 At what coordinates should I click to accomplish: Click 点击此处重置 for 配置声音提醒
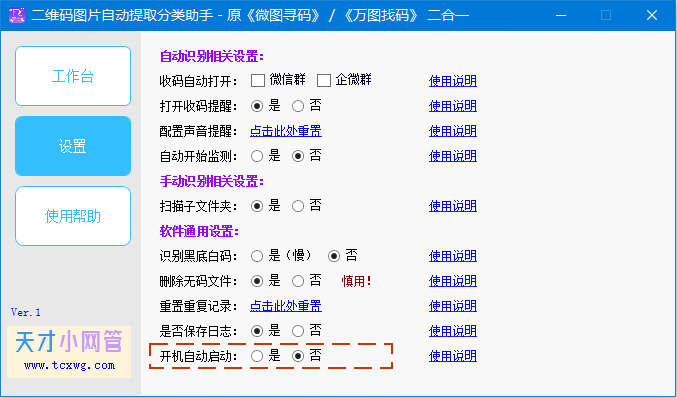[x=286, y=131]
